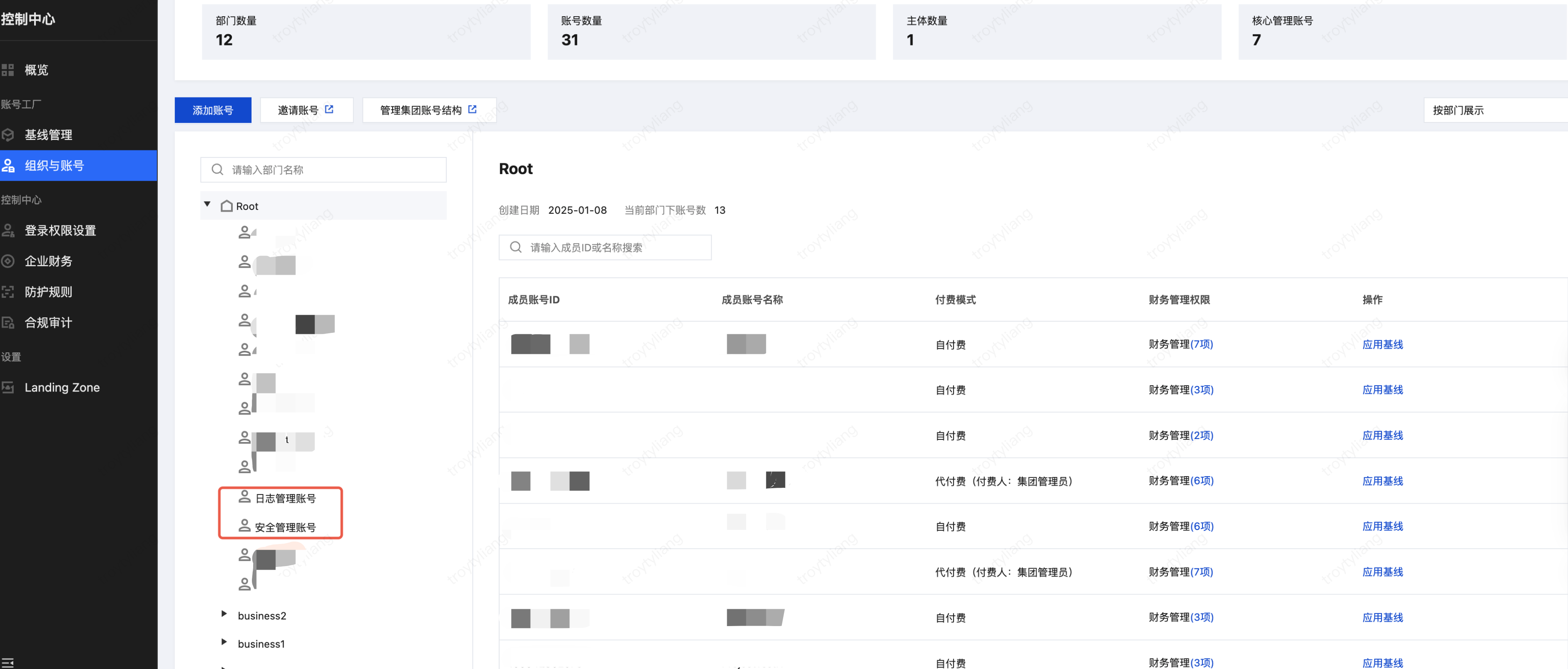Expand the business1 department node

224,642
